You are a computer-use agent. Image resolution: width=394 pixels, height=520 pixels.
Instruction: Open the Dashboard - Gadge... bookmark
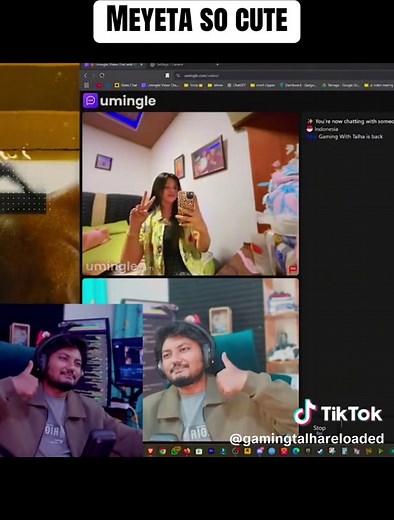[298, 85]
